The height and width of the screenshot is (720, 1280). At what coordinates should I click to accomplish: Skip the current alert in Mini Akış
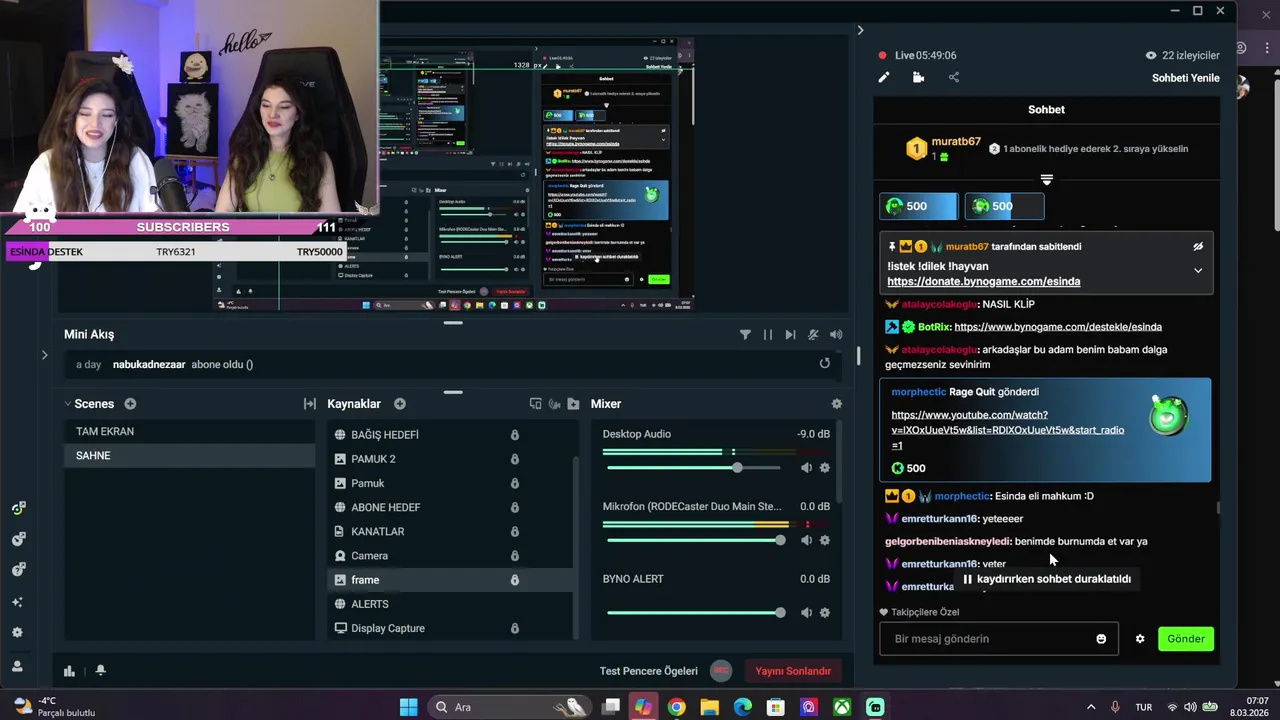pos(790,335)
